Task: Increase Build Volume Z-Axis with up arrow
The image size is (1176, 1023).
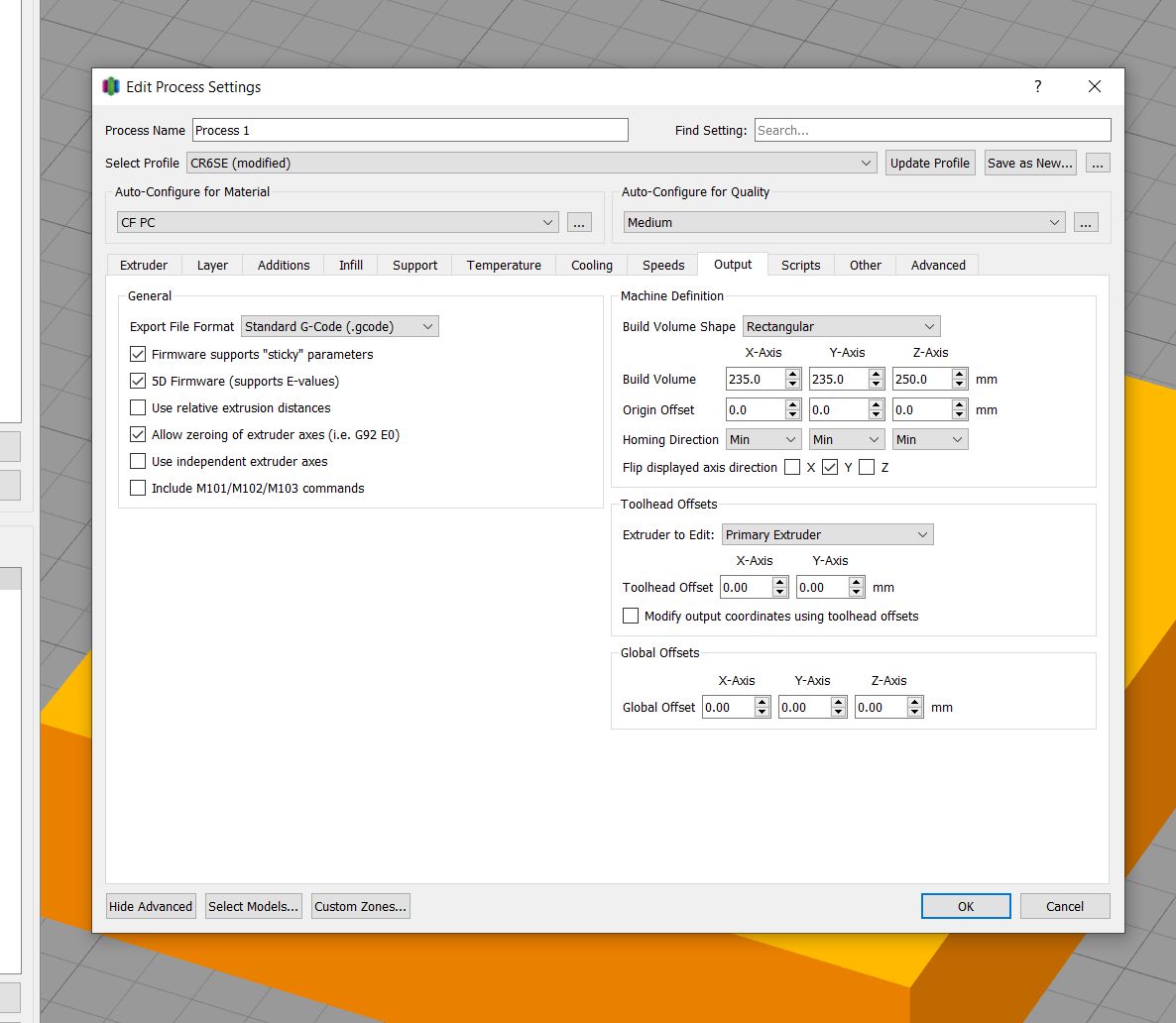Action: [959, 375]
